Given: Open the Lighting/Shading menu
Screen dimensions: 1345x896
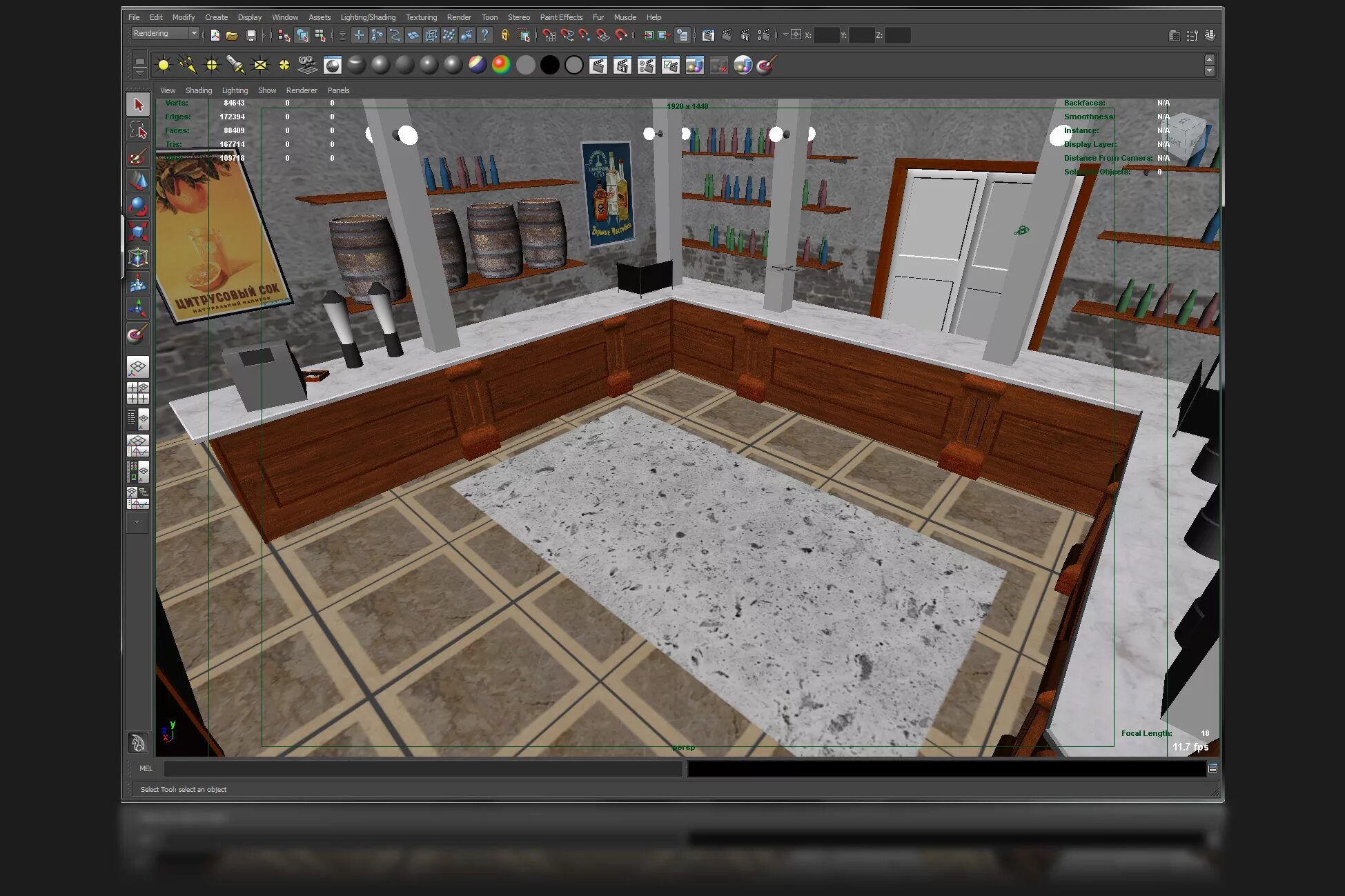Looking at the screenshot, I should point(368,17).
